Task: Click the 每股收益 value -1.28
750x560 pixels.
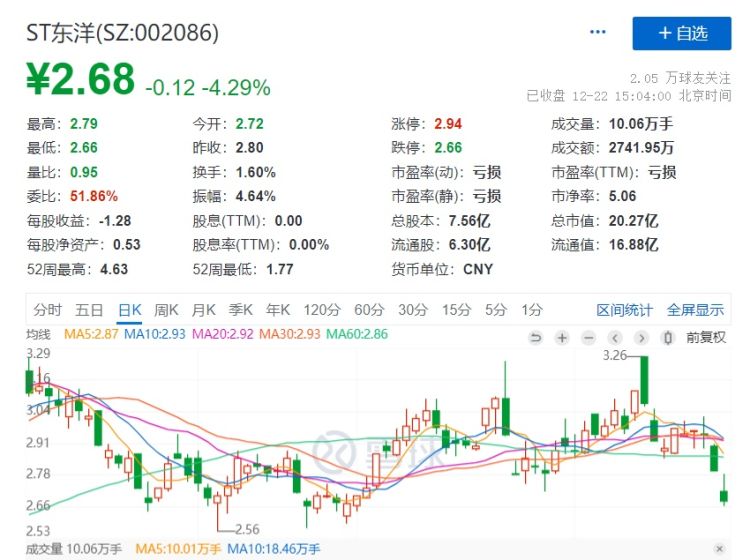Action: [x=115, y=220]
